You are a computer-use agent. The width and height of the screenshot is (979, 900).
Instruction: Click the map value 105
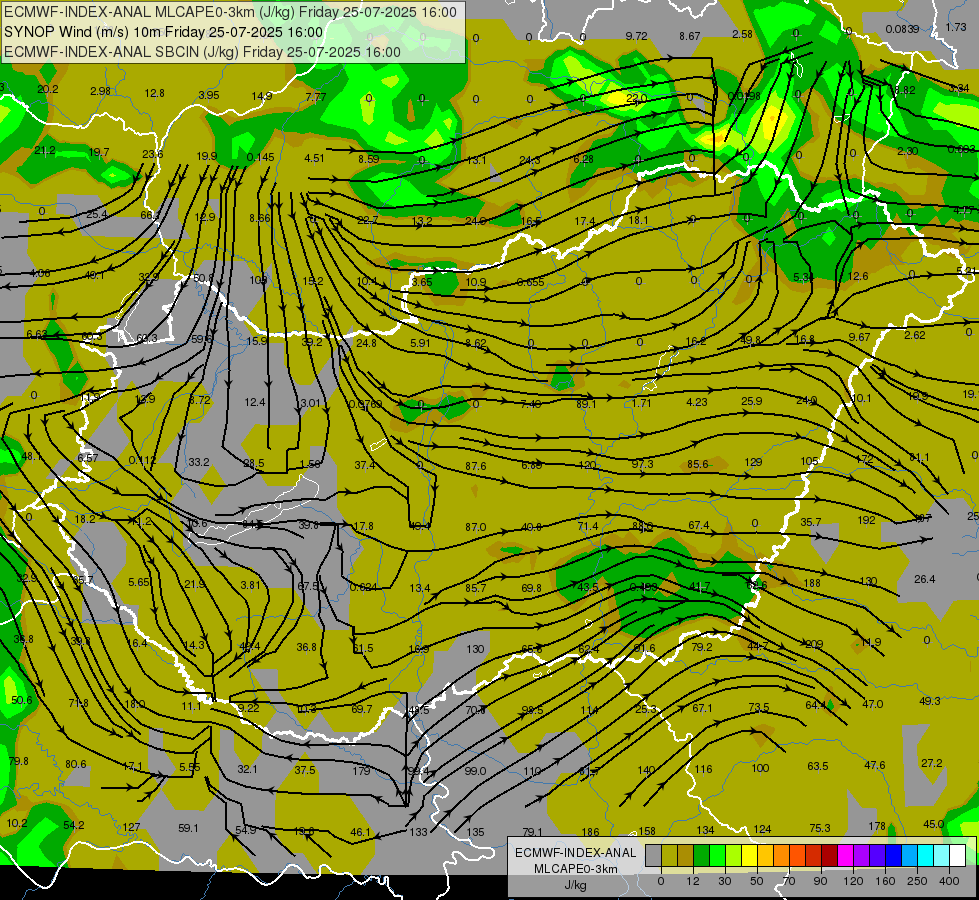pyautogui.click(x=809, y=461)
